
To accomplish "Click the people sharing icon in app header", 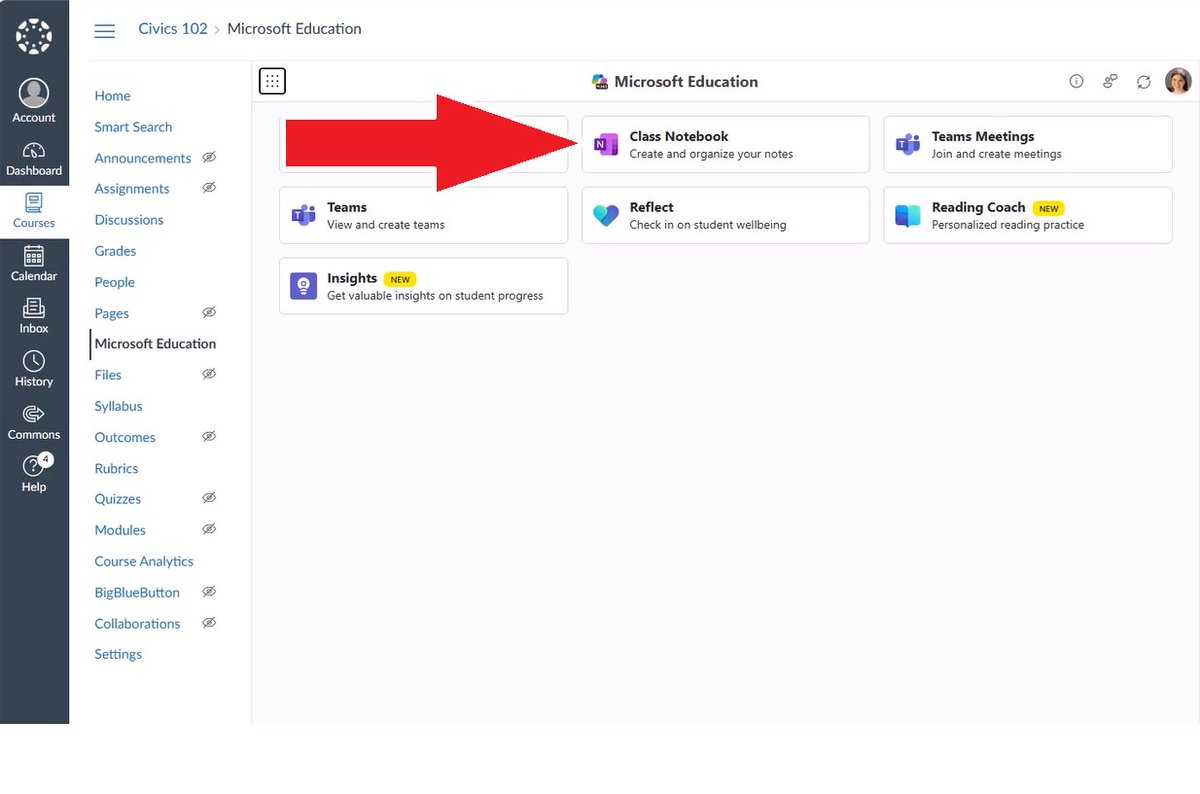I will tap(1110, 82).
